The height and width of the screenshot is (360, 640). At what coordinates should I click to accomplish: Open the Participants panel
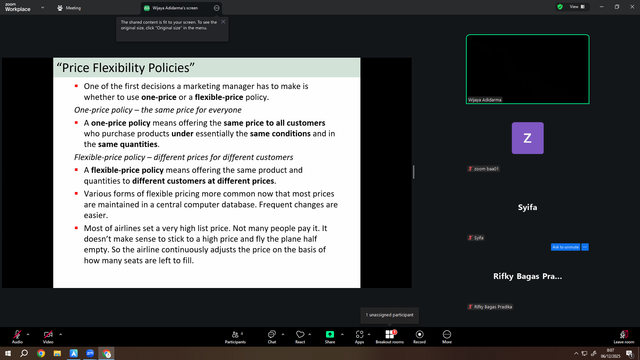pos(235,337)
